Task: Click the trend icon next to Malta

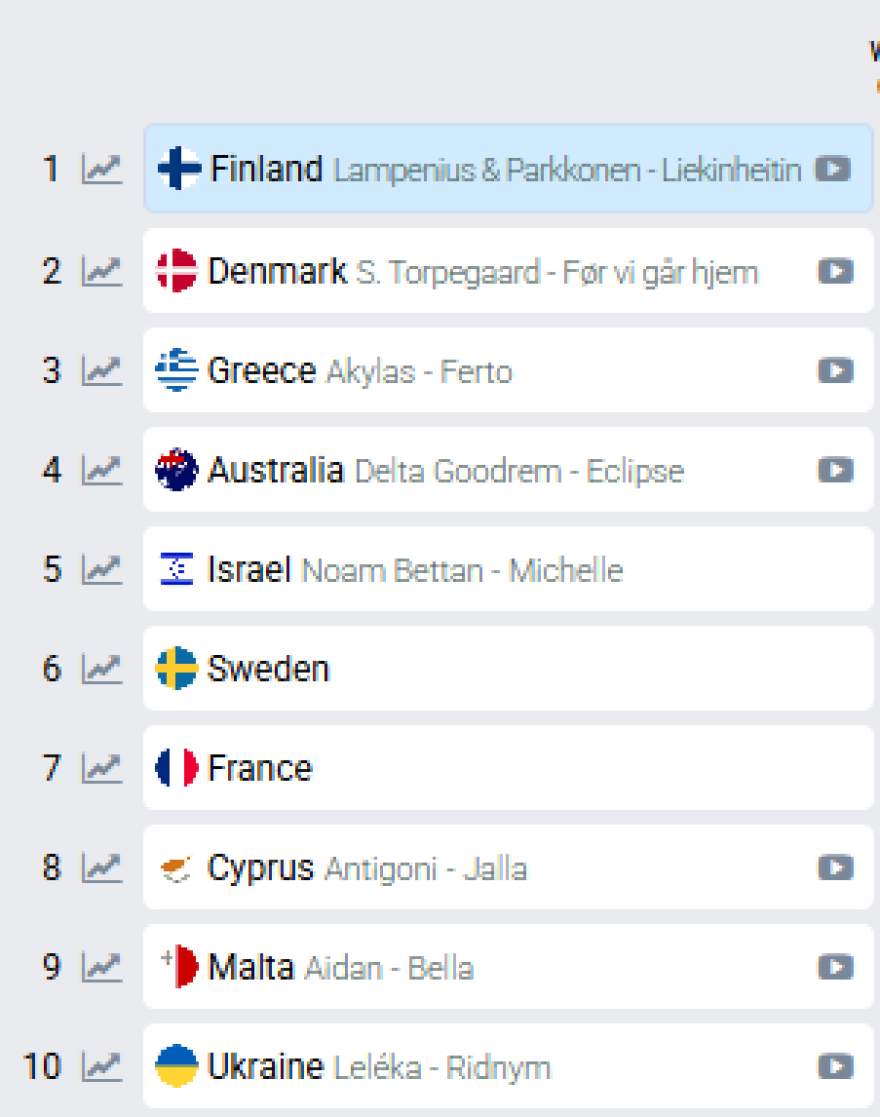Action: (x=101, y=967)
